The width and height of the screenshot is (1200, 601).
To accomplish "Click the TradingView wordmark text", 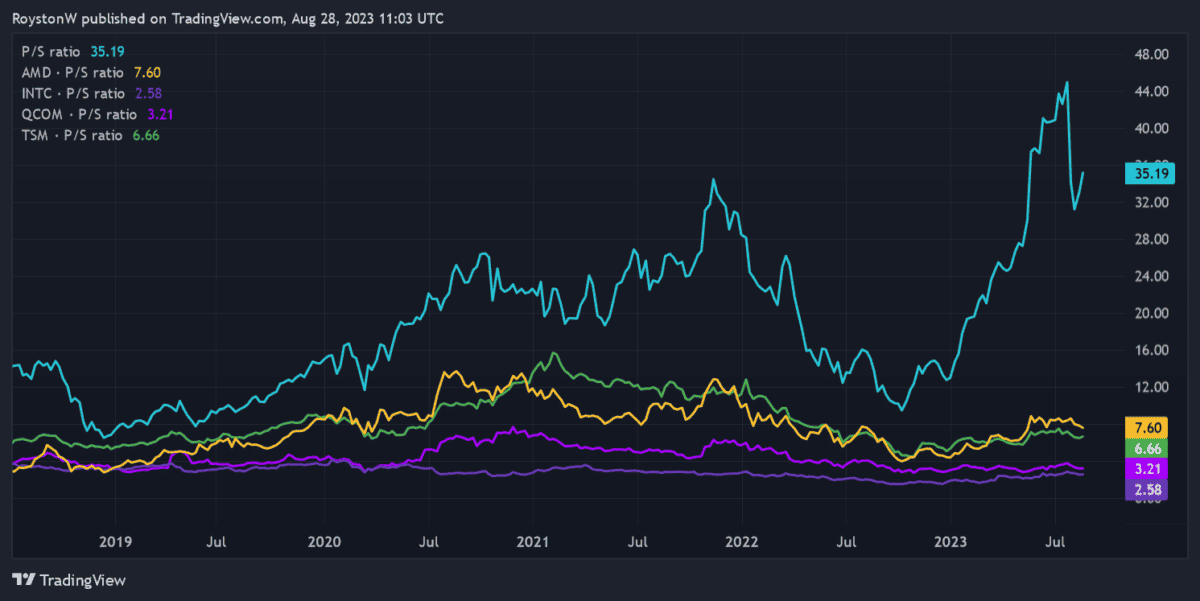I will click(x=83, y=580).
